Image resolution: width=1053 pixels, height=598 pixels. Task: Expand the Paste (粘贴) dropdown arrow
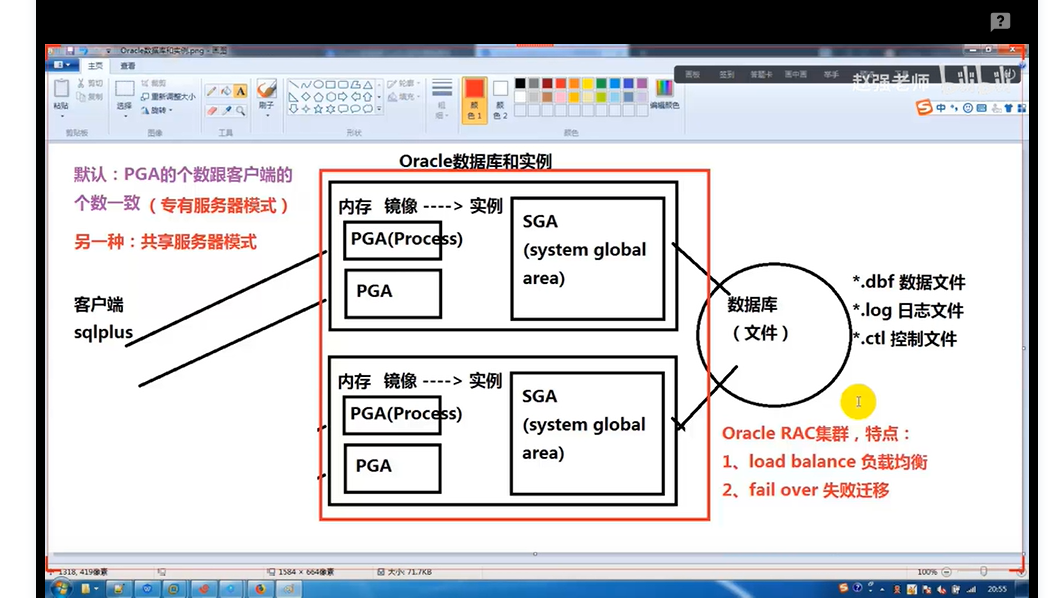coord(61,116)
